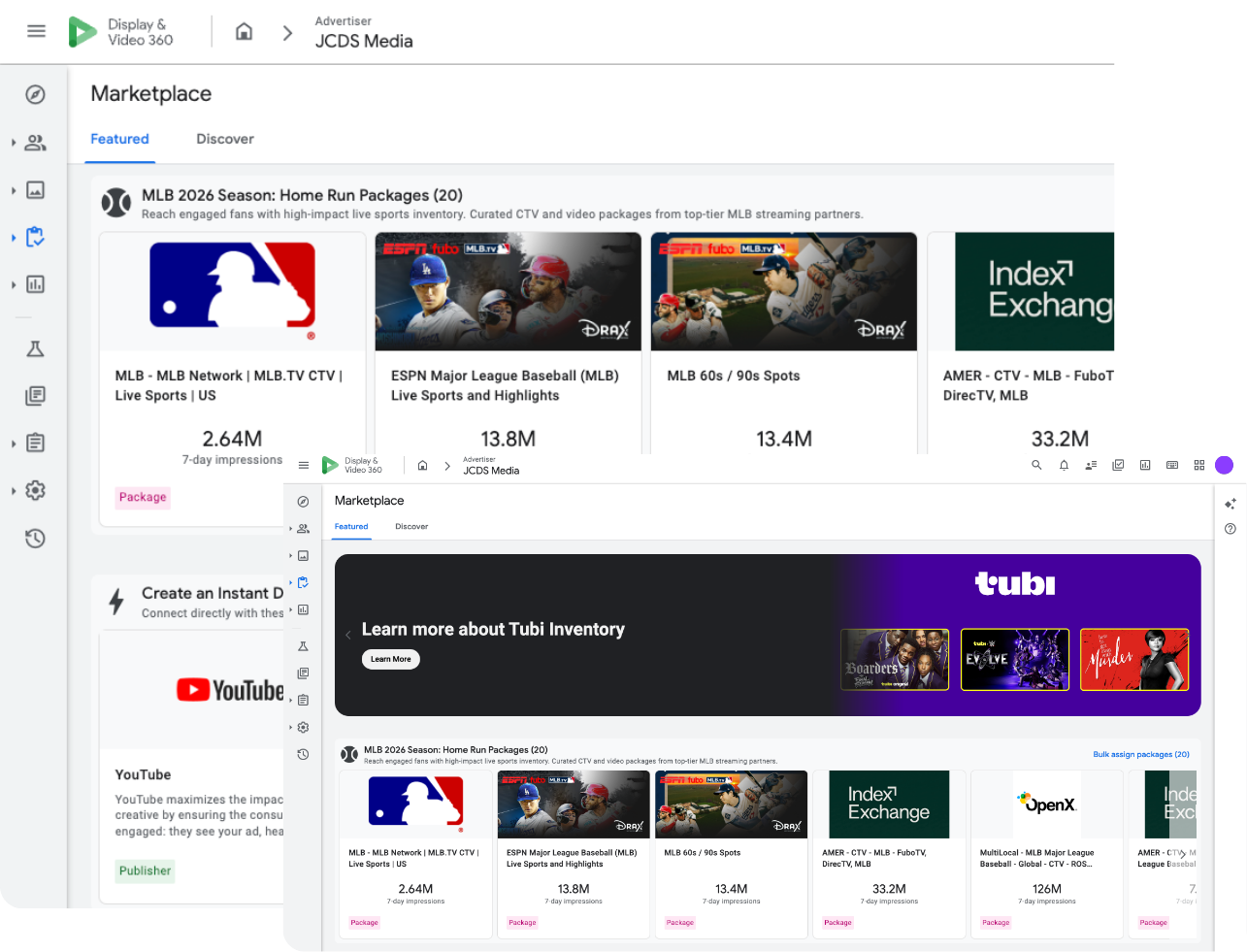Viewport: 1247px width, 952px height.
Task: Open the settings gear icon in the smaller front sidebar
Action: pyautogui.click(x=303, y=727)
